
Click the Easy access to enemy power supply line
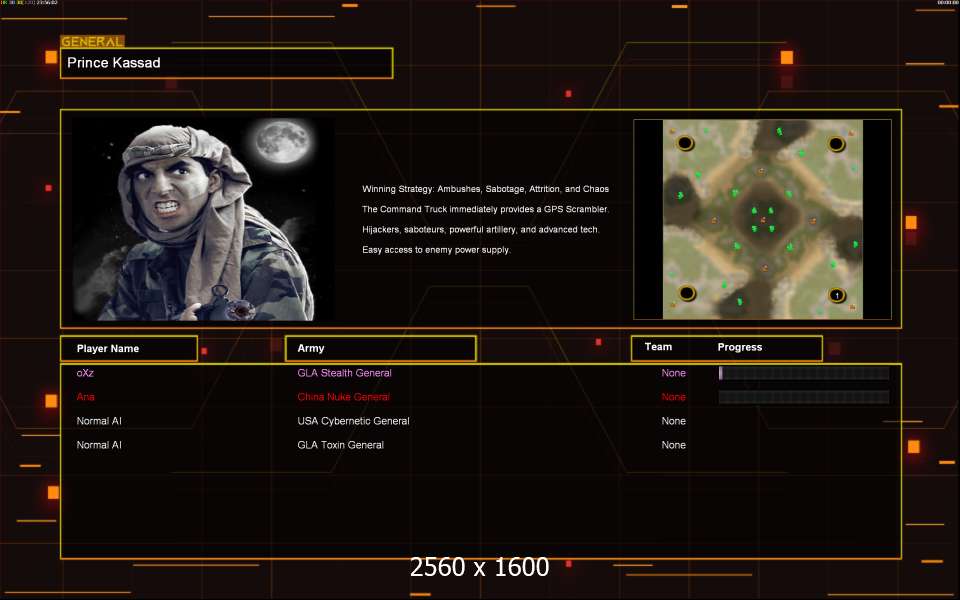tap(437, 250)
